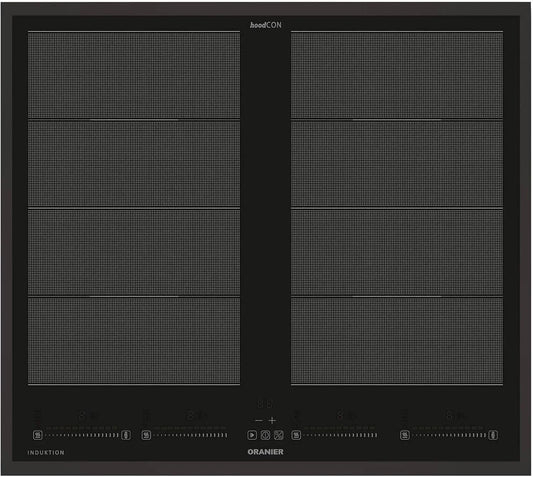Set power on the far-right slider
The image size is (533, 477).
[449, 435]
